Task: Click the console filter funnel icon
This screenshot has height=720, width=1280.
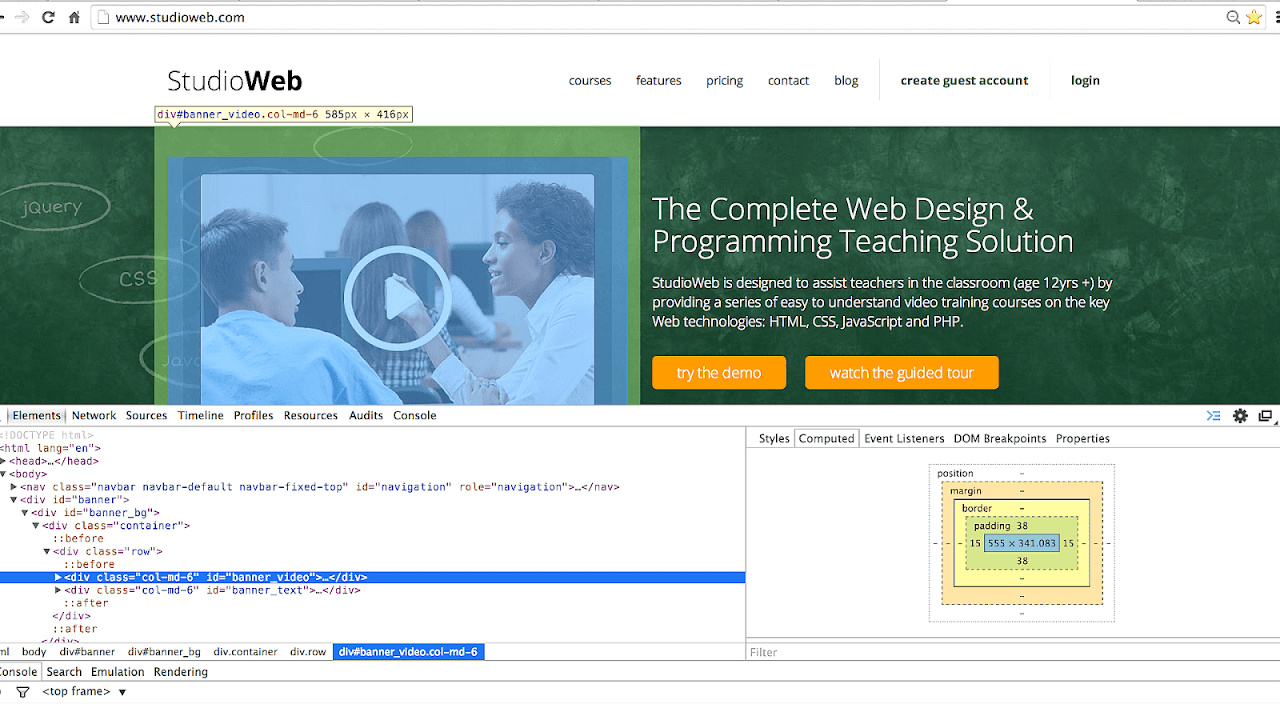Action: (23, 692)
